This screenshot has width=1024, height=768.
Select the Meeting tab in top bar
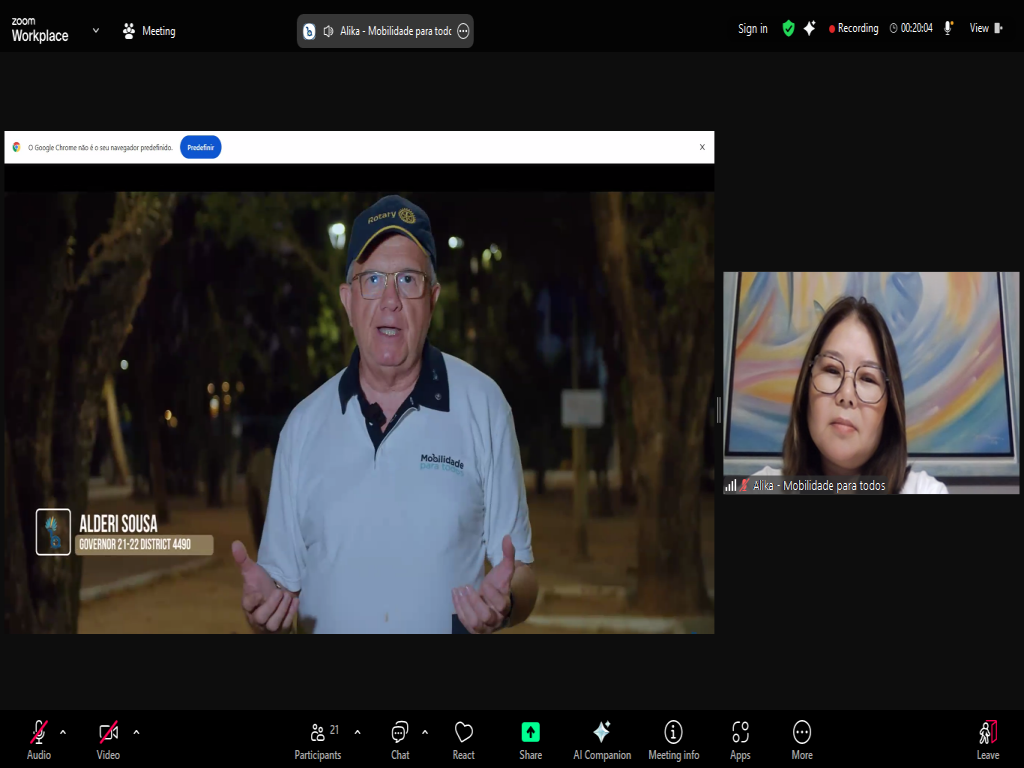point(148,31)
